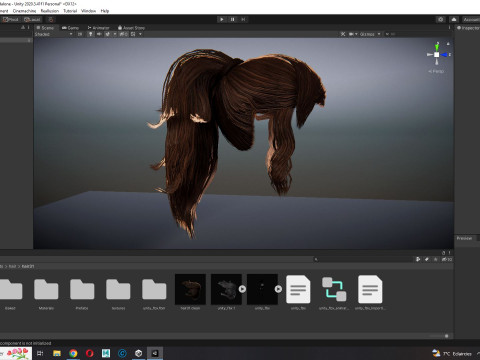Select the unity_fbx_import document asset
Image resolution: width=480 pixels, height=360 pixels.
coord(370,289)
